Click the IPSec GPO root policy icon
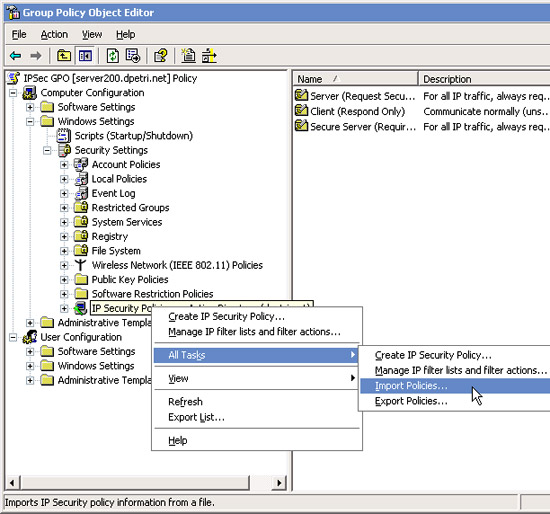The image size is (550, 514). [x=14, y=78]
